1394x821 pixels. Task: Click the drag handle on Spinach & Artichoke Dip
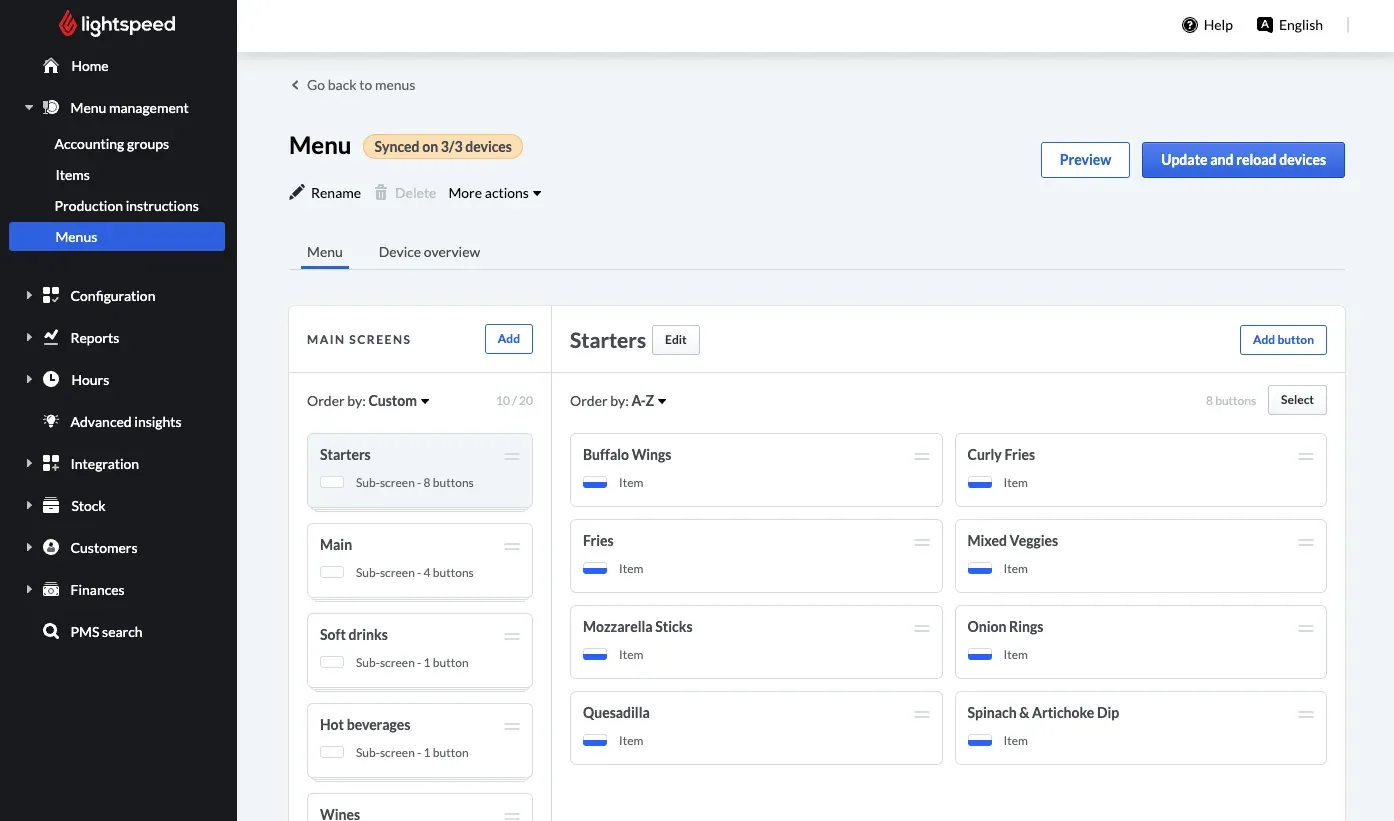click(1306, 714)
